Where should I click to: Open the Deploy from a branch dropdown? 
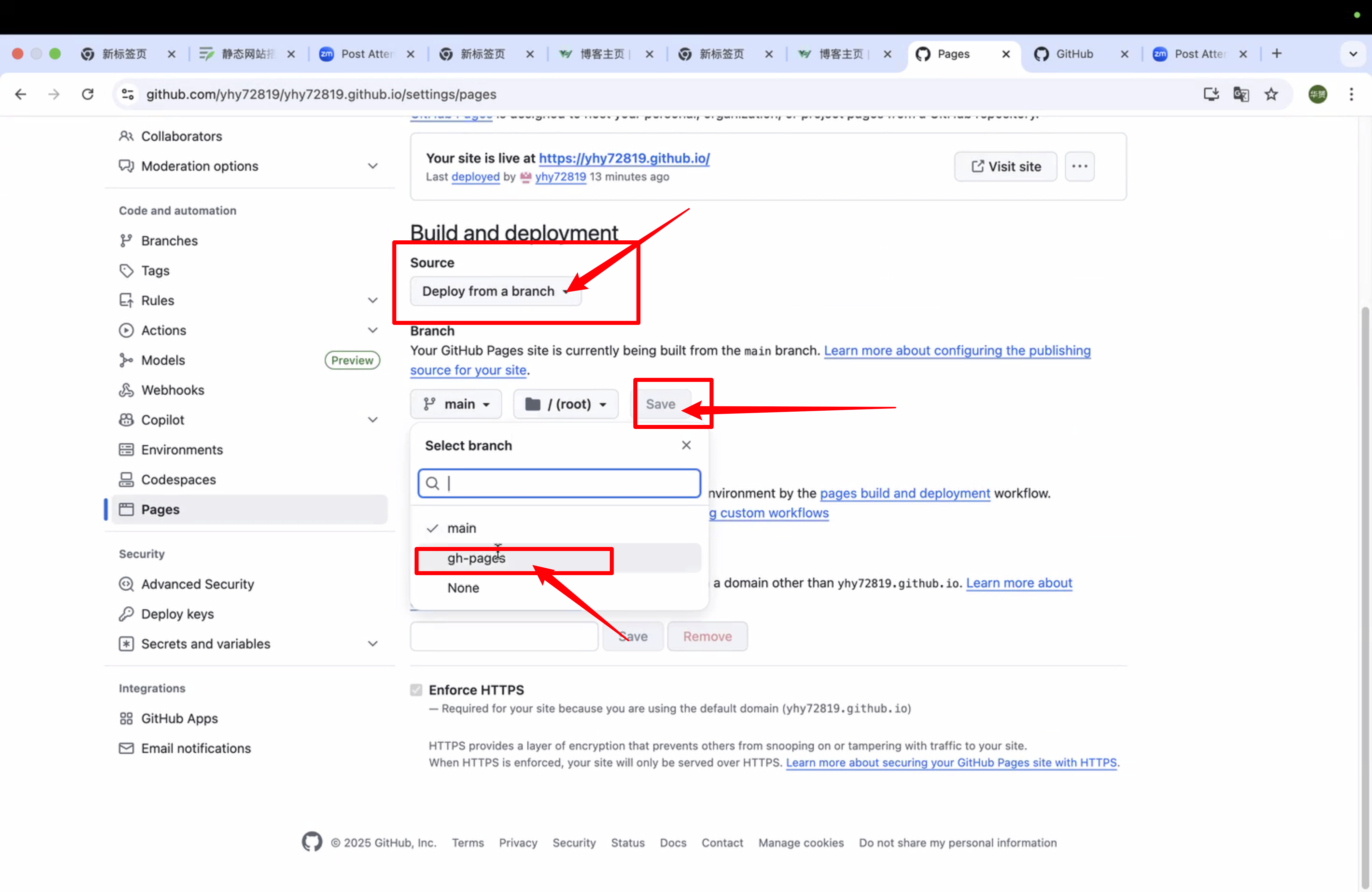(496, 291)
